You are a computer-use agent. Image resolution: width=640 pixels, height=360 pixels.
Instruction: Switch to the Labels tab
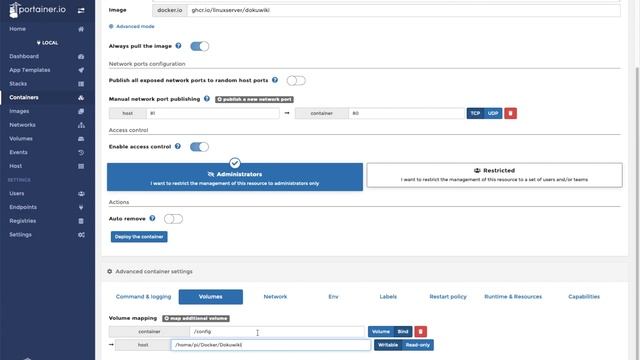[388, 297]
